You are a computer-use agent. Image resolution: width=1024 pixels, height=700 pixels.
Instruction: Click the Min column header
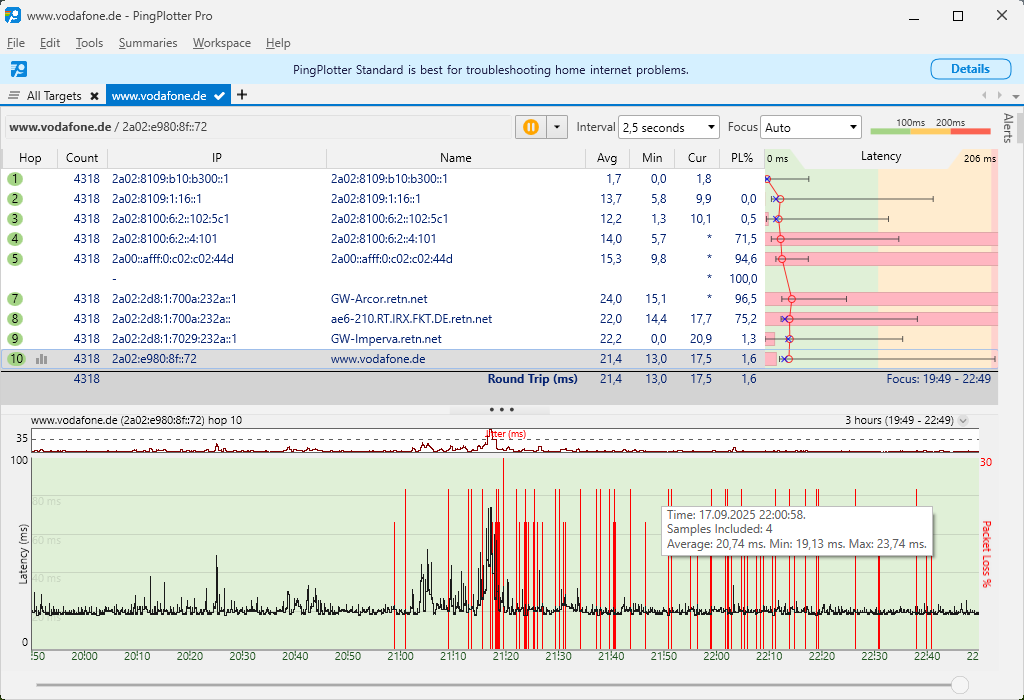coord(652,158)
